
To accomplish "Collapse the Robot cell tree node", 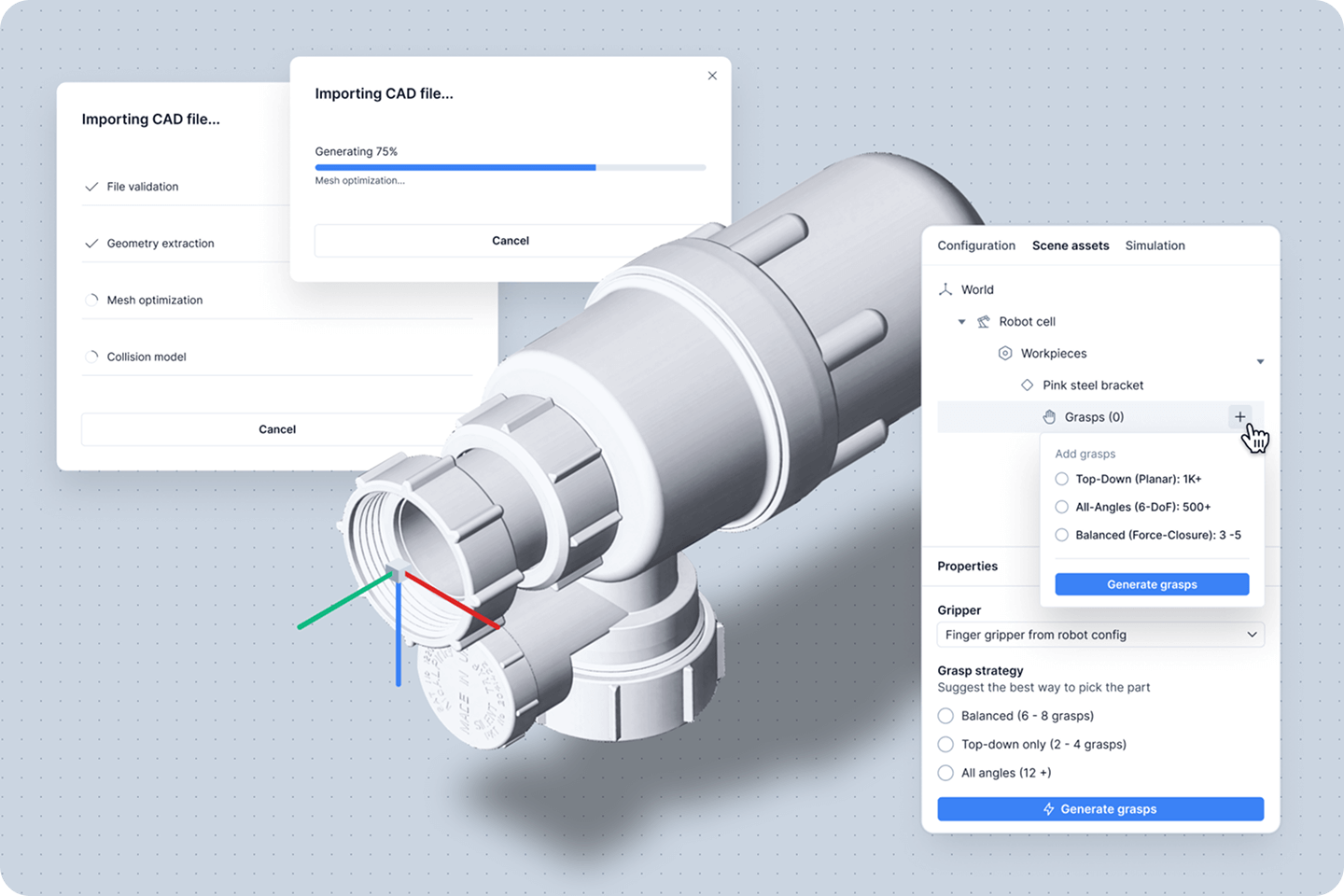I will (961, 322).
